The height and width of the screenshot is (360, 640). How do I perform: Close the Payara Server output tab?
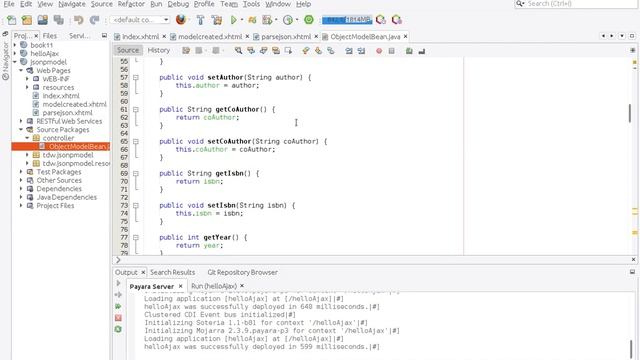coord(180,286)
